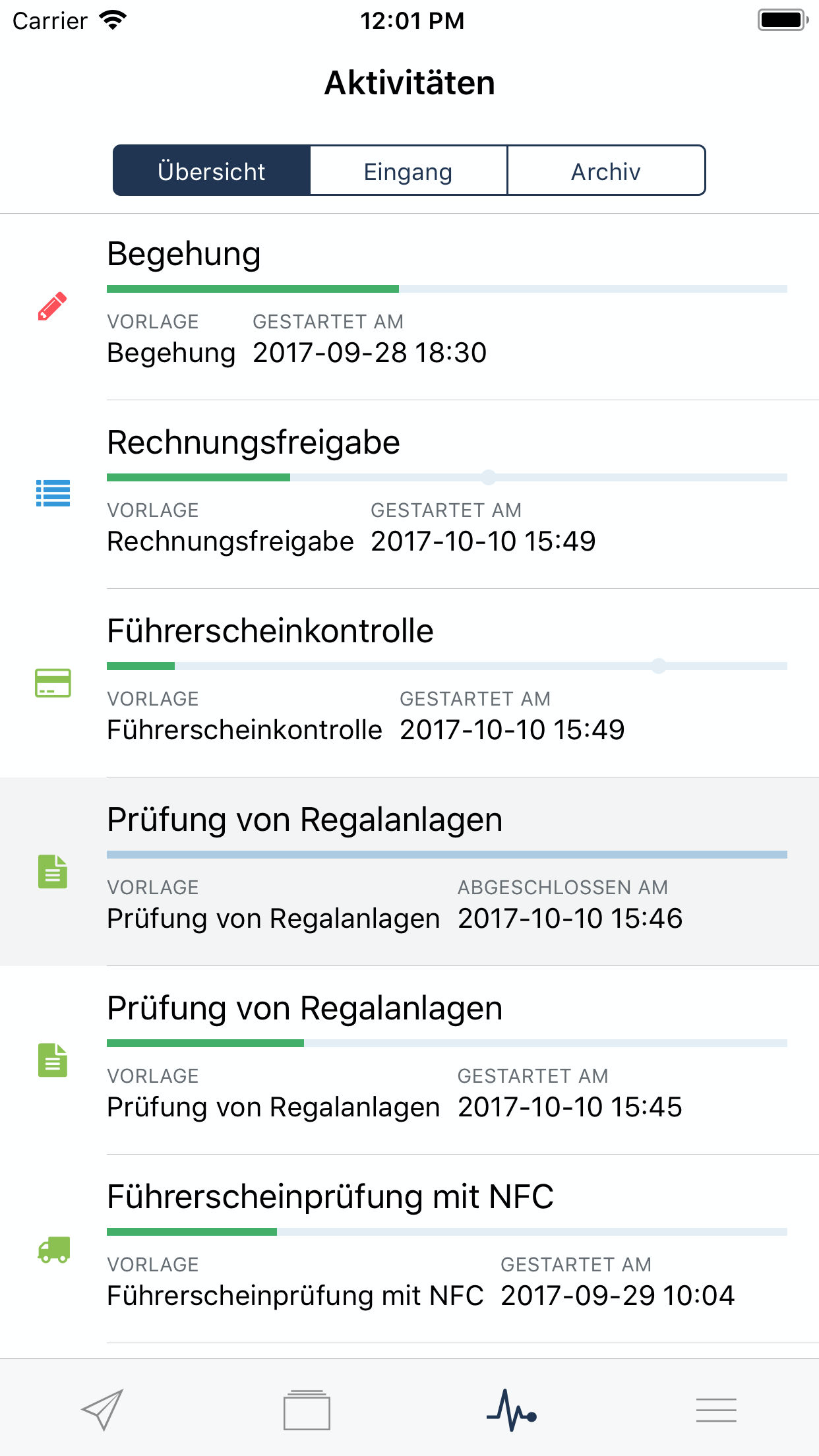Tap the Wi-Fi indicator in the status bar
This screenshot has height=1456, width=819.
[x=112, y=20]
